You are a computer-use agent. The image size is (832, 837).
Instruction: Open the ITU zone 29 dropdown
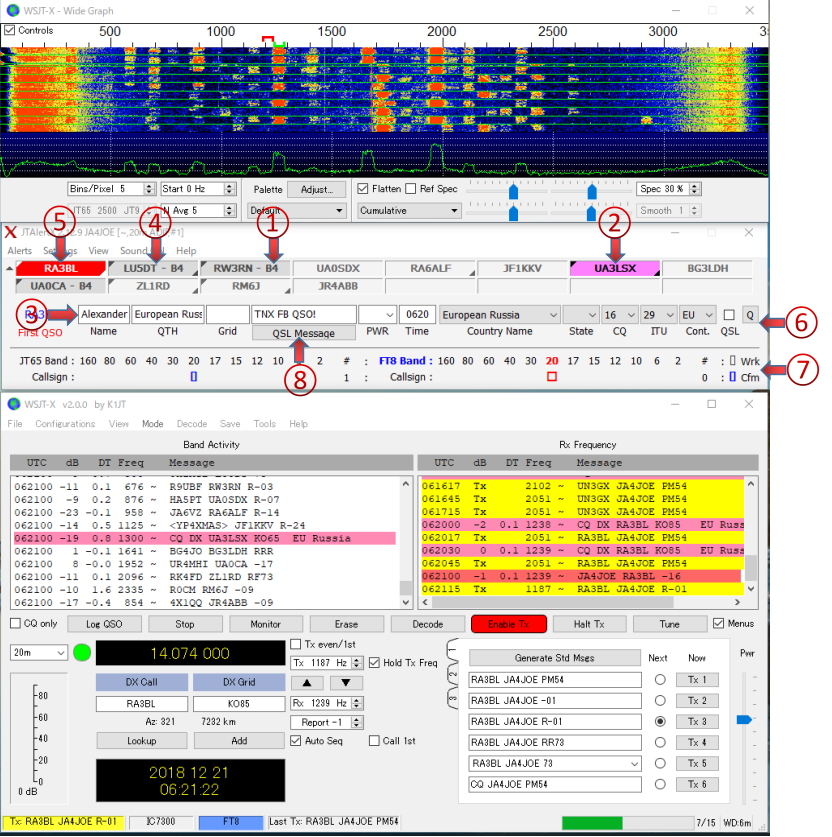pyautogui.click(x=659, y=315)
